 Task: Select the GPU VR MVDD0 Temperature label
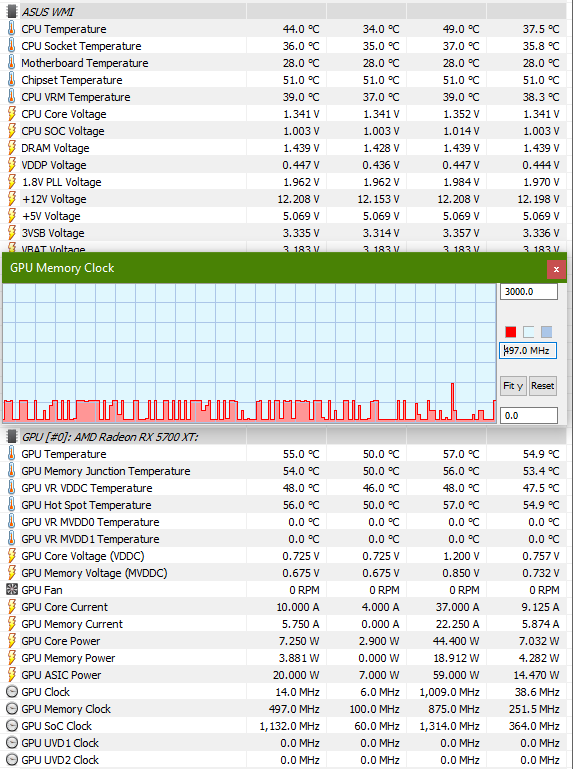(x=90, y=522)
